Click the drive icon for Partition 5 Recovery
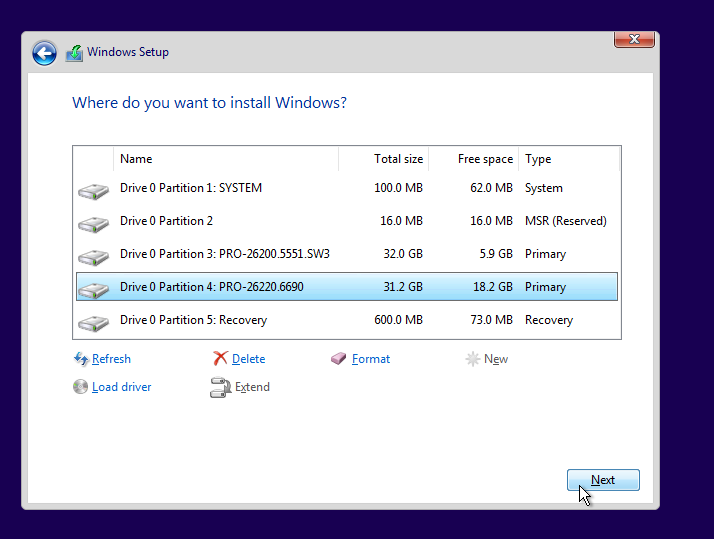This screenshot has width=714, height=539. 93,323
